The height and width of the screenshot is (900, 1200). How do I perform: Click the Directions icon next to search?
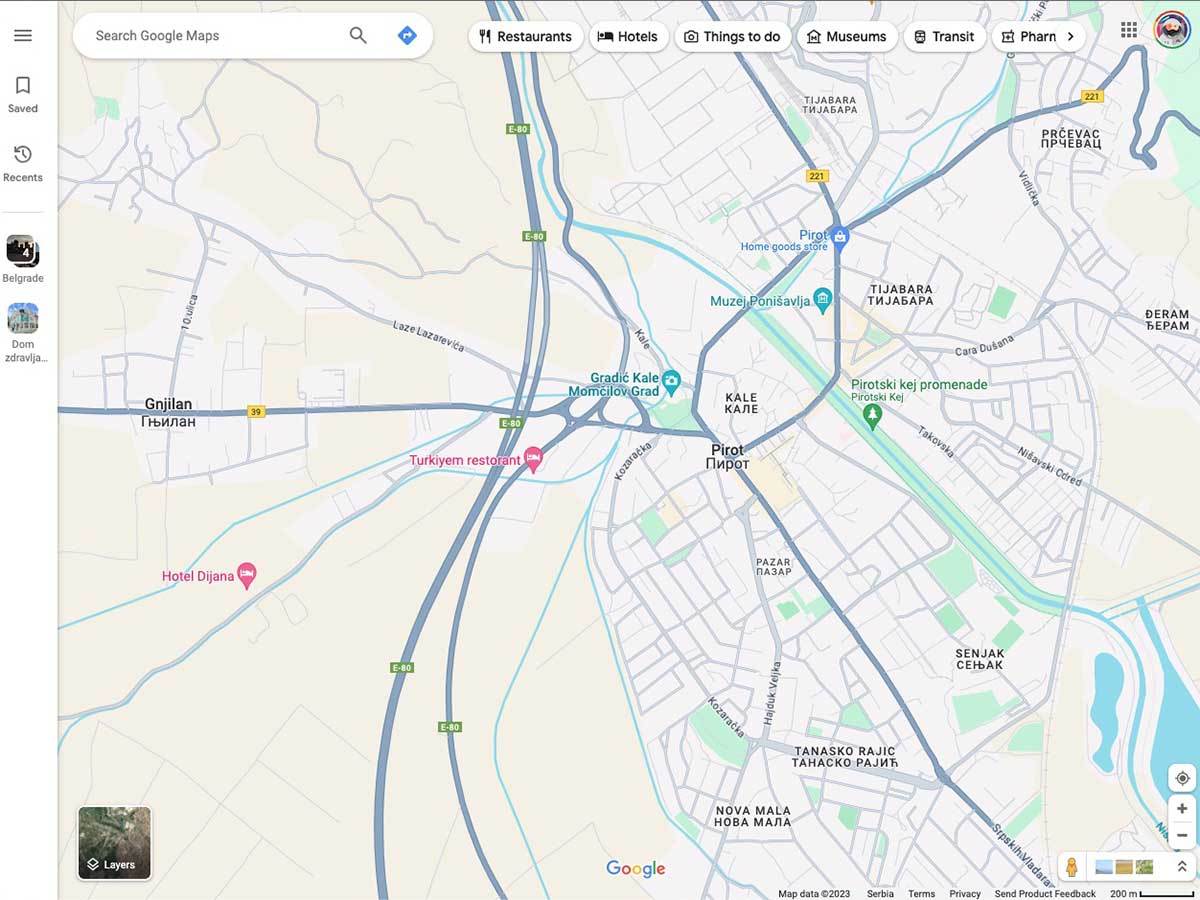[x=406, y=35]
